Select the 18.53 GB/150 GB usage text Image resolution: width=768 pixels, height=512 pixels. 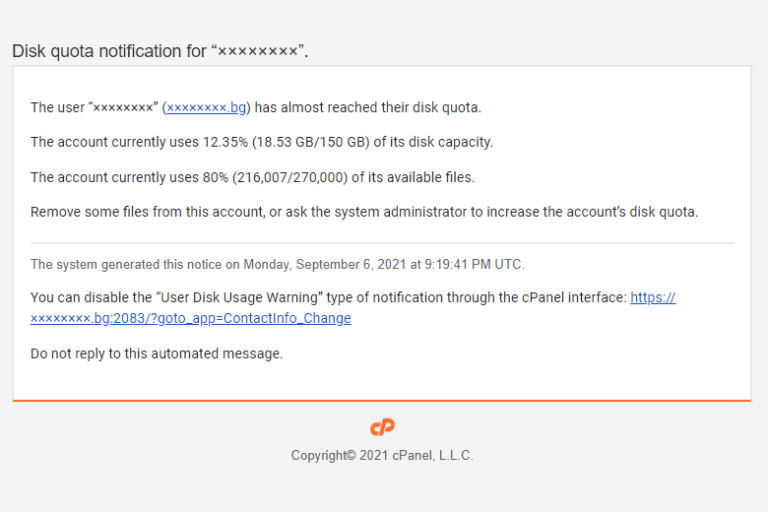(311, 142)
